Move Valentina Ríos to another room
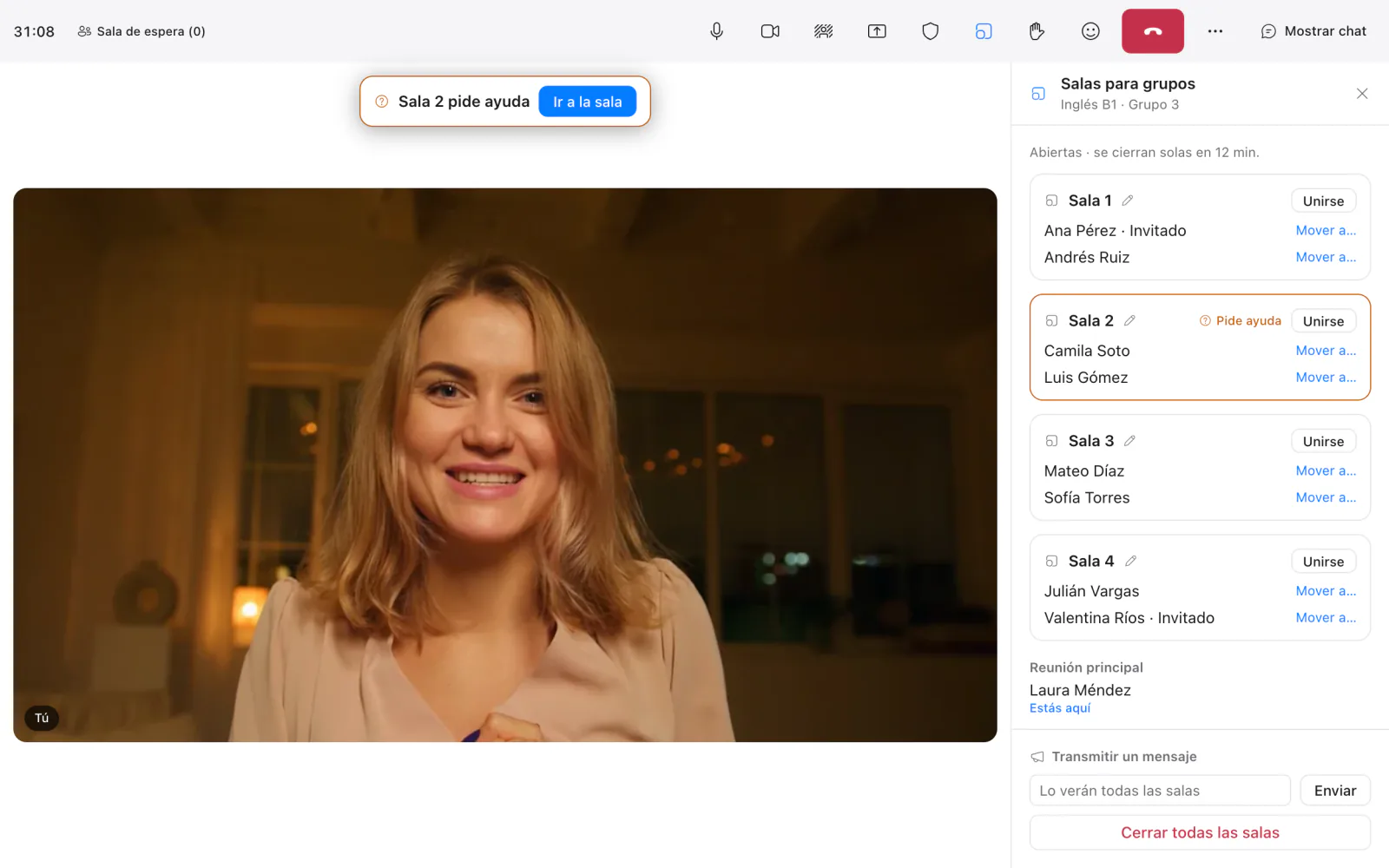This screenshot has height=868, width=1389. [x=1326, y=618]
